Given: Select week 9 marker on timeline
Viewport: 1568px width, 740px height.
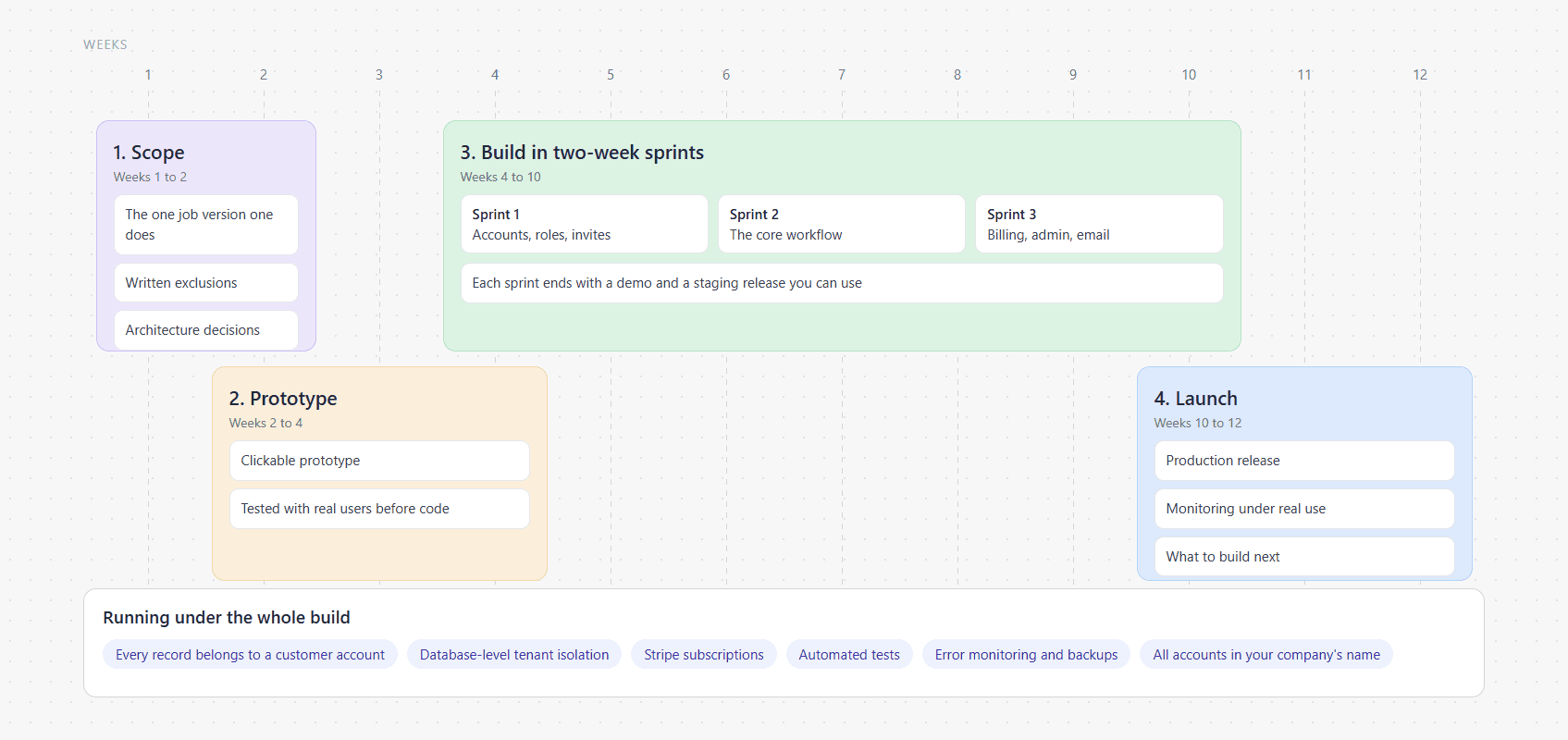Looking at the screenshot, I should [x=1073, y=75].
